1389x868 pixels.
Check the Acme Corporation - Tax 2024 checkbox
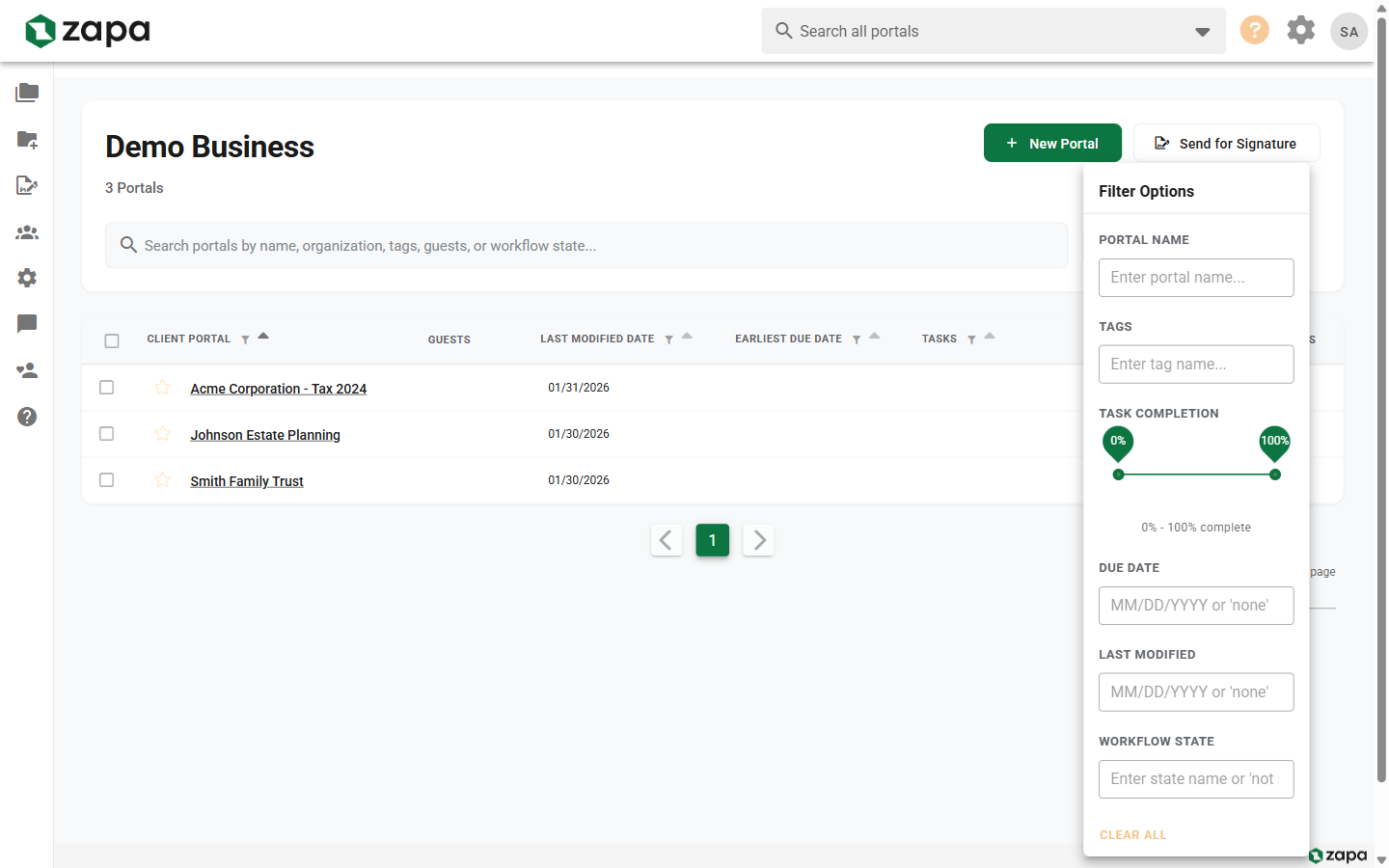(x=107, y=388)
